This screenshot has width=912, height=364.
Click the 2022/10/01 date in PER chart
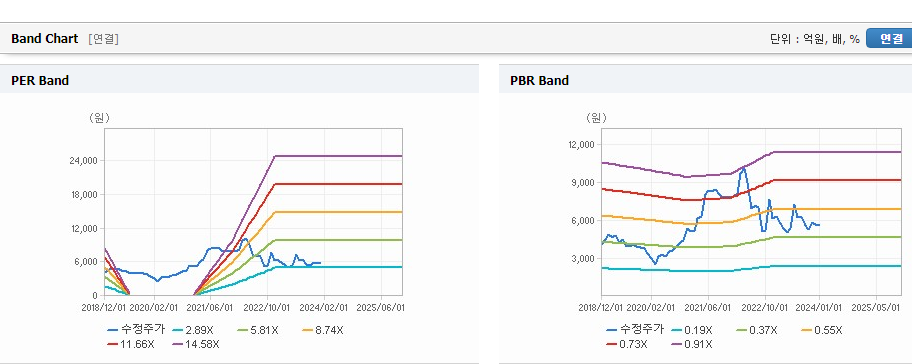(x=268, y=307)
